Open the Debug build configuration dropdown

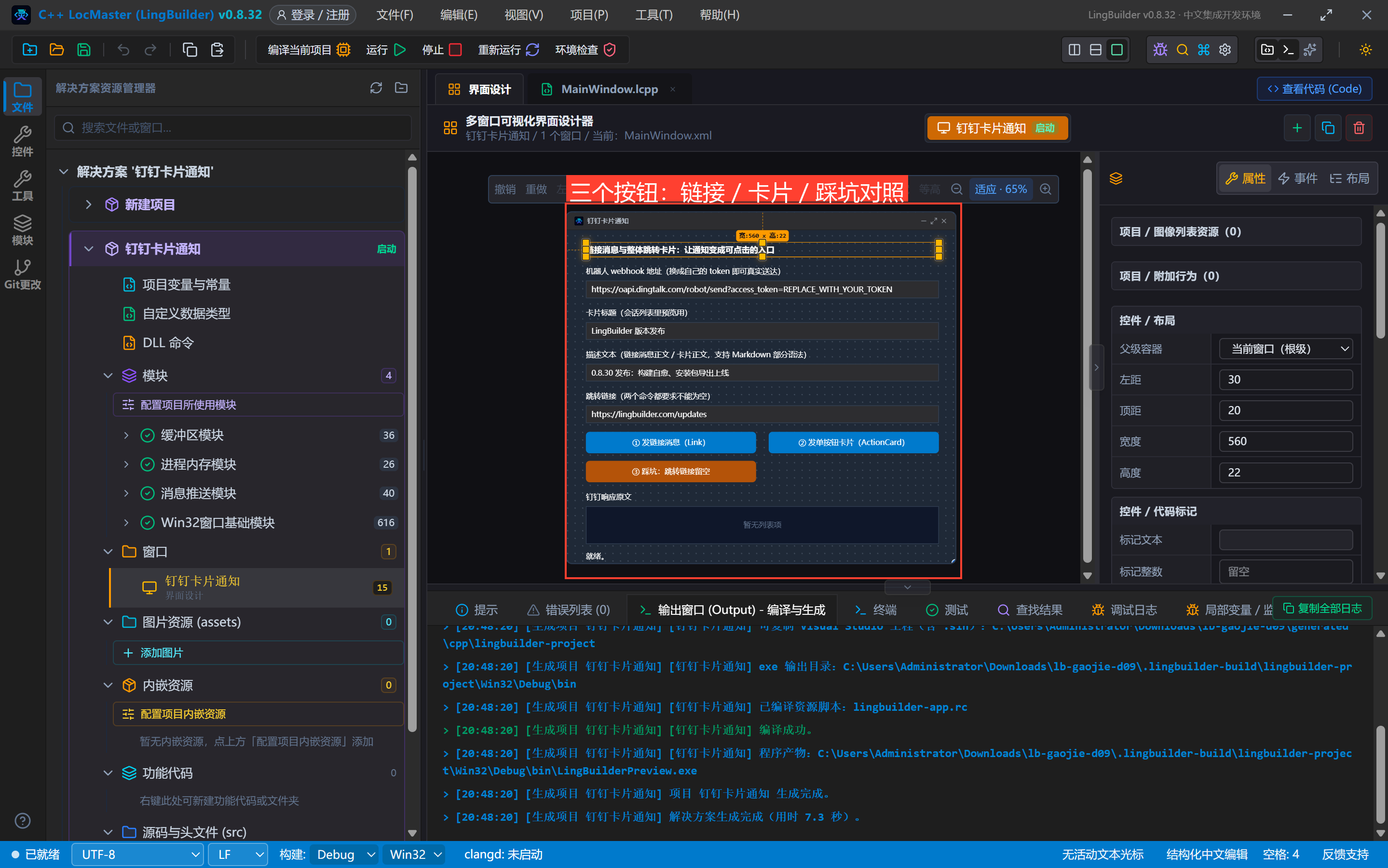[344, 854]
